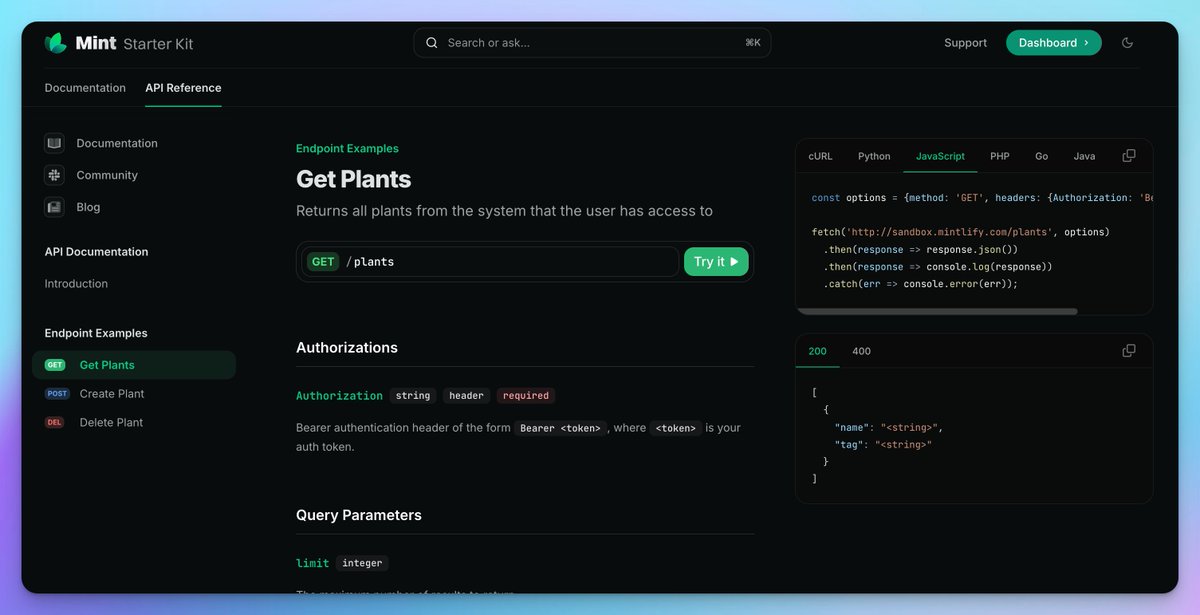Click the Authorizations section heading
Viewport: 1200px width, 615px height.
(x=347, y=348)
